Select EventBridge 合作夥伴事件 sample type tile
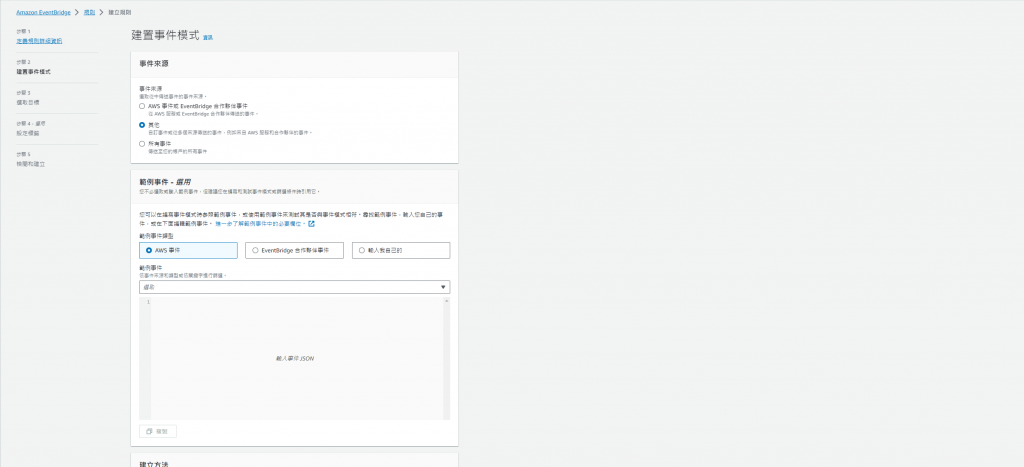This screenshot has width=1024, height=467. click(295, 250)
